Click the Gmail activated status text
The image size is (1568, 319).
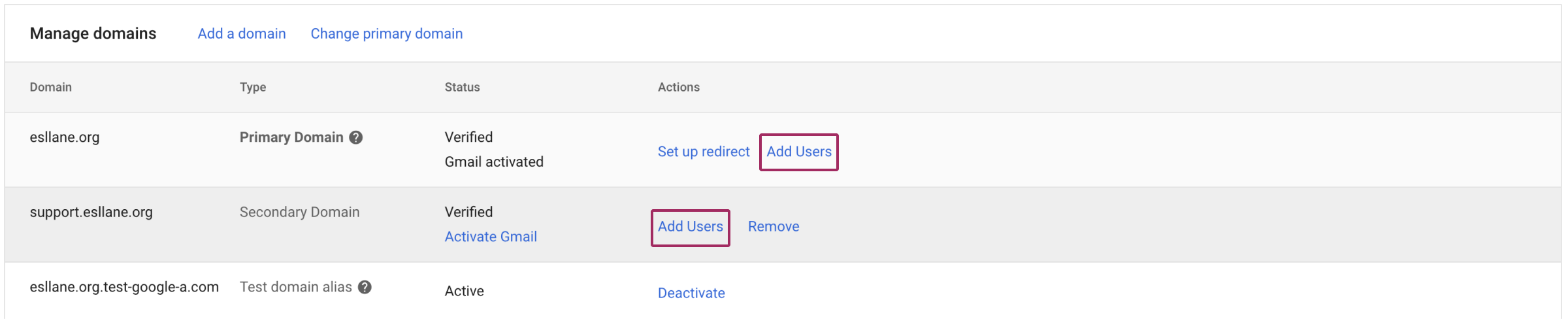(494, 162)
